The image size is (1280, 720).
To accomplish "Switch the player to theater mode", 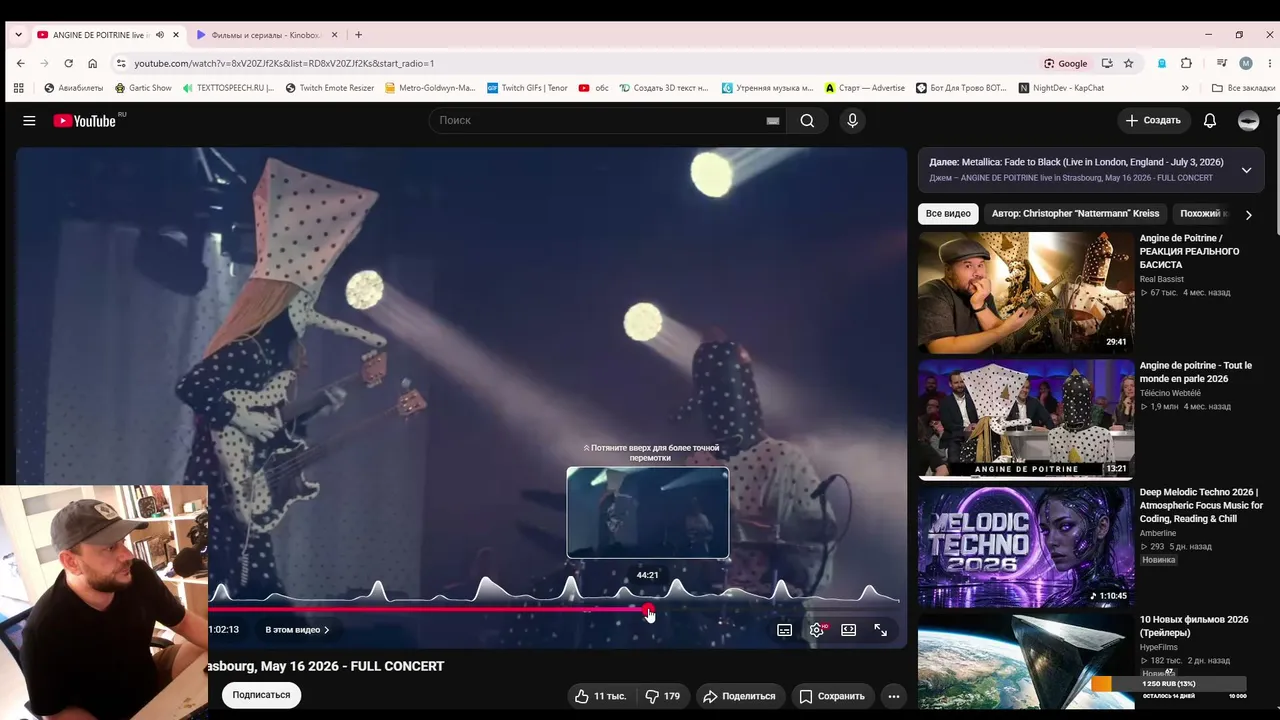I will pyautogui.click(x=849, y=630).
